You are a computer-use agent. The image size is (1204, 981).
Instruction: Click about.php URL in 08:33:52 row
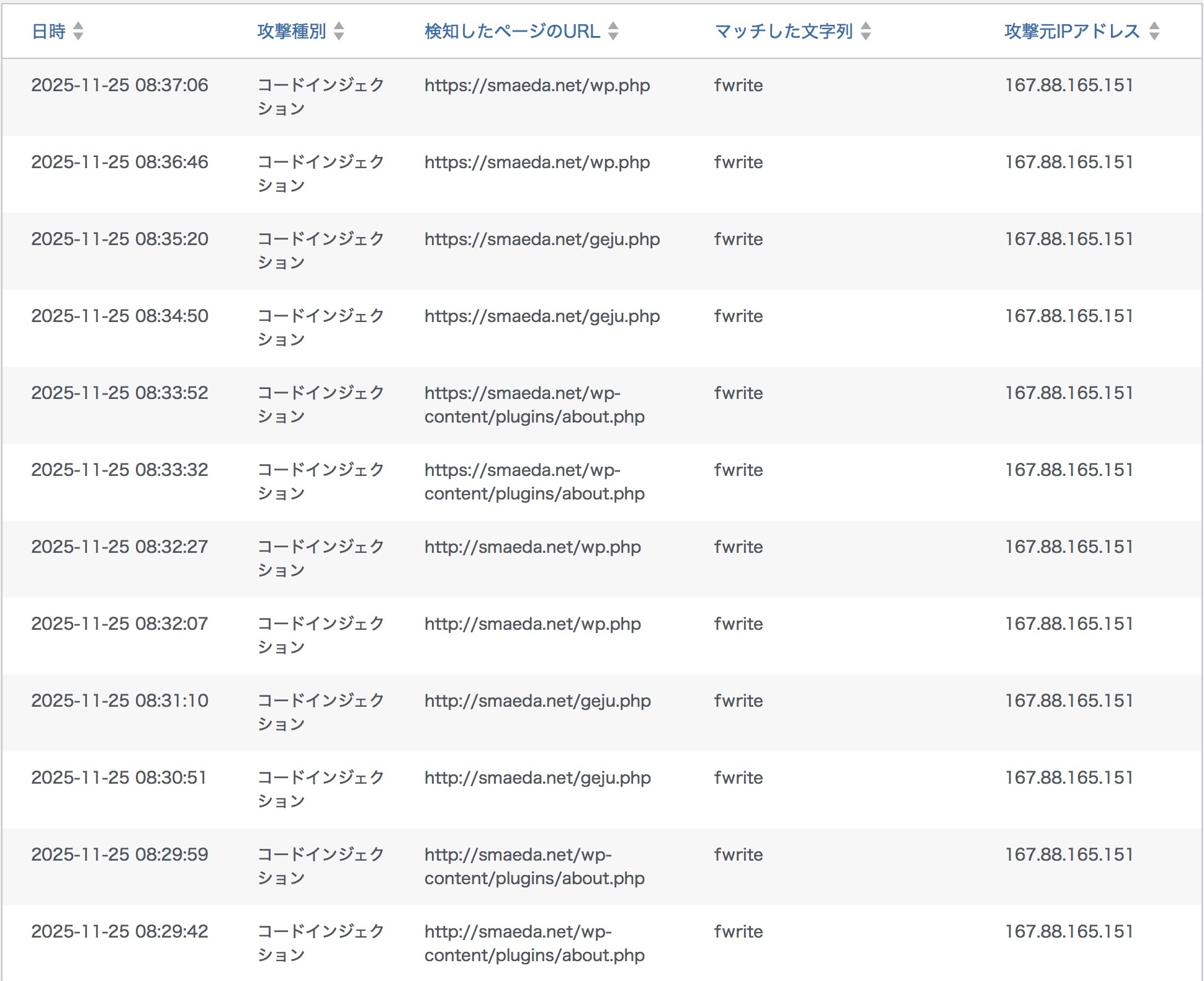pyautogui.click(x=534, y=405)
